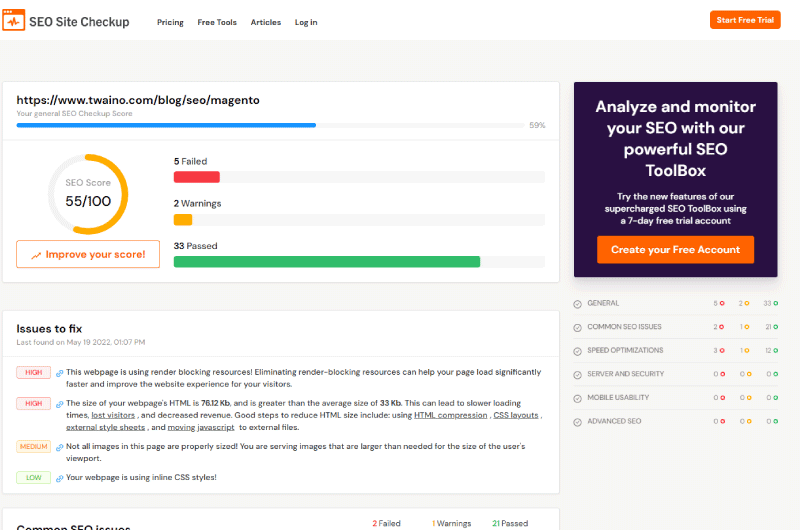Click the SEO Score 55/100 circular gauge

[x=88, y=194]
